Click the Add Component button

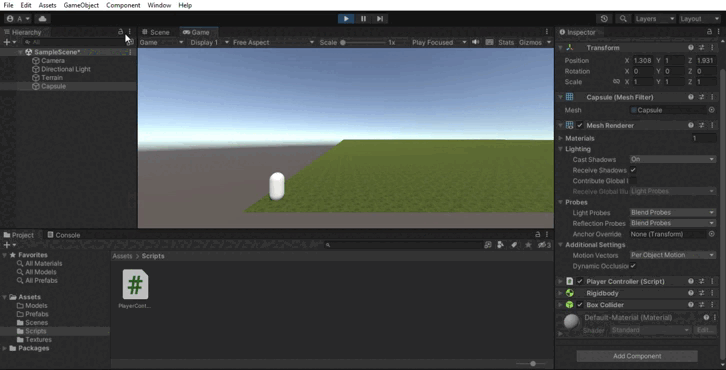pyautogui.click(x=637, y=356)
